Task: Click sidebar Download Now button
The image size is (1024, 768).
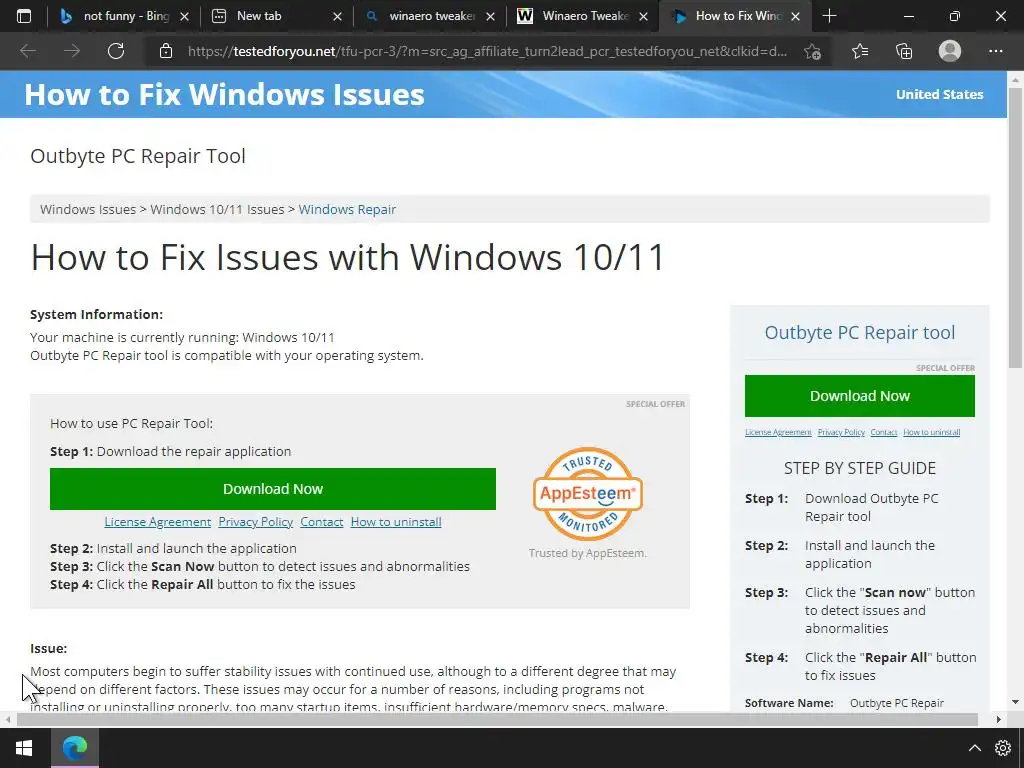Action: pyautogui.click(x=859, y=396)
